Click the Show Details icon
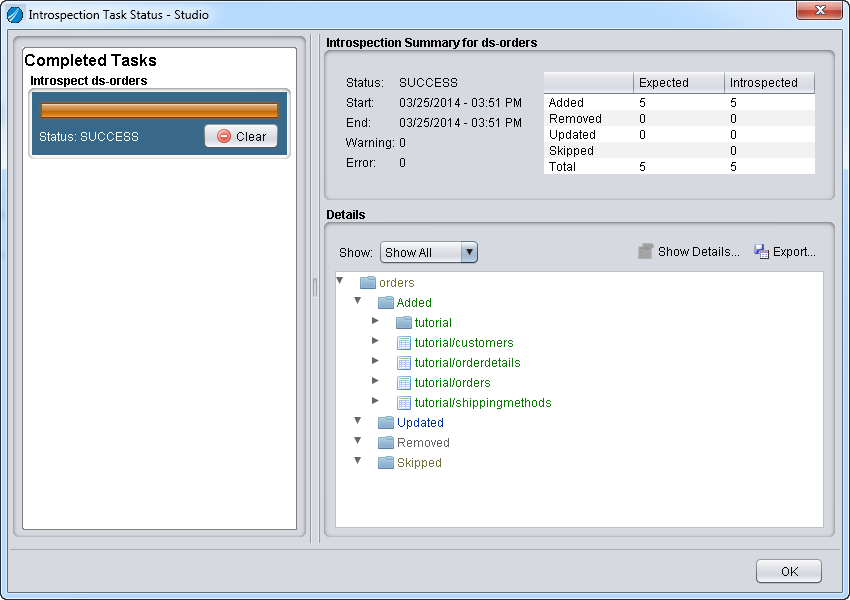 [x=646, y=252]
